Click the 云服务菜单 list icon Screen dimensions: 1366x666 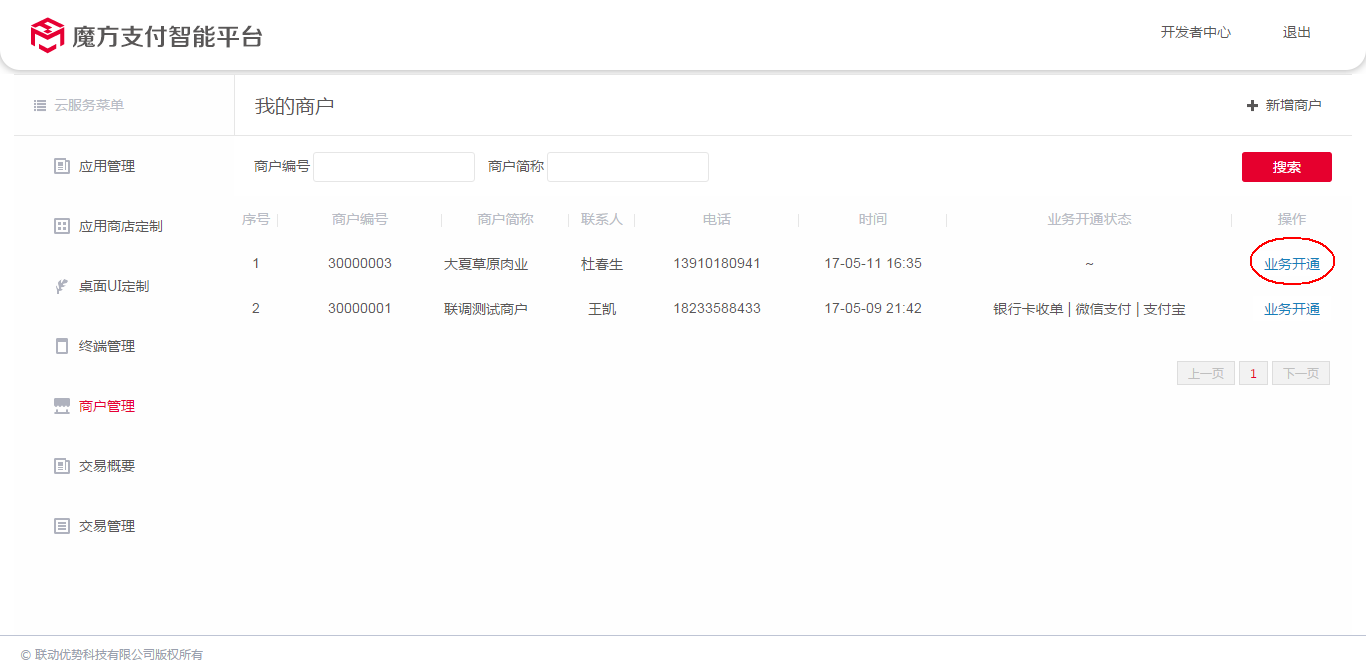tap(40, 105)
